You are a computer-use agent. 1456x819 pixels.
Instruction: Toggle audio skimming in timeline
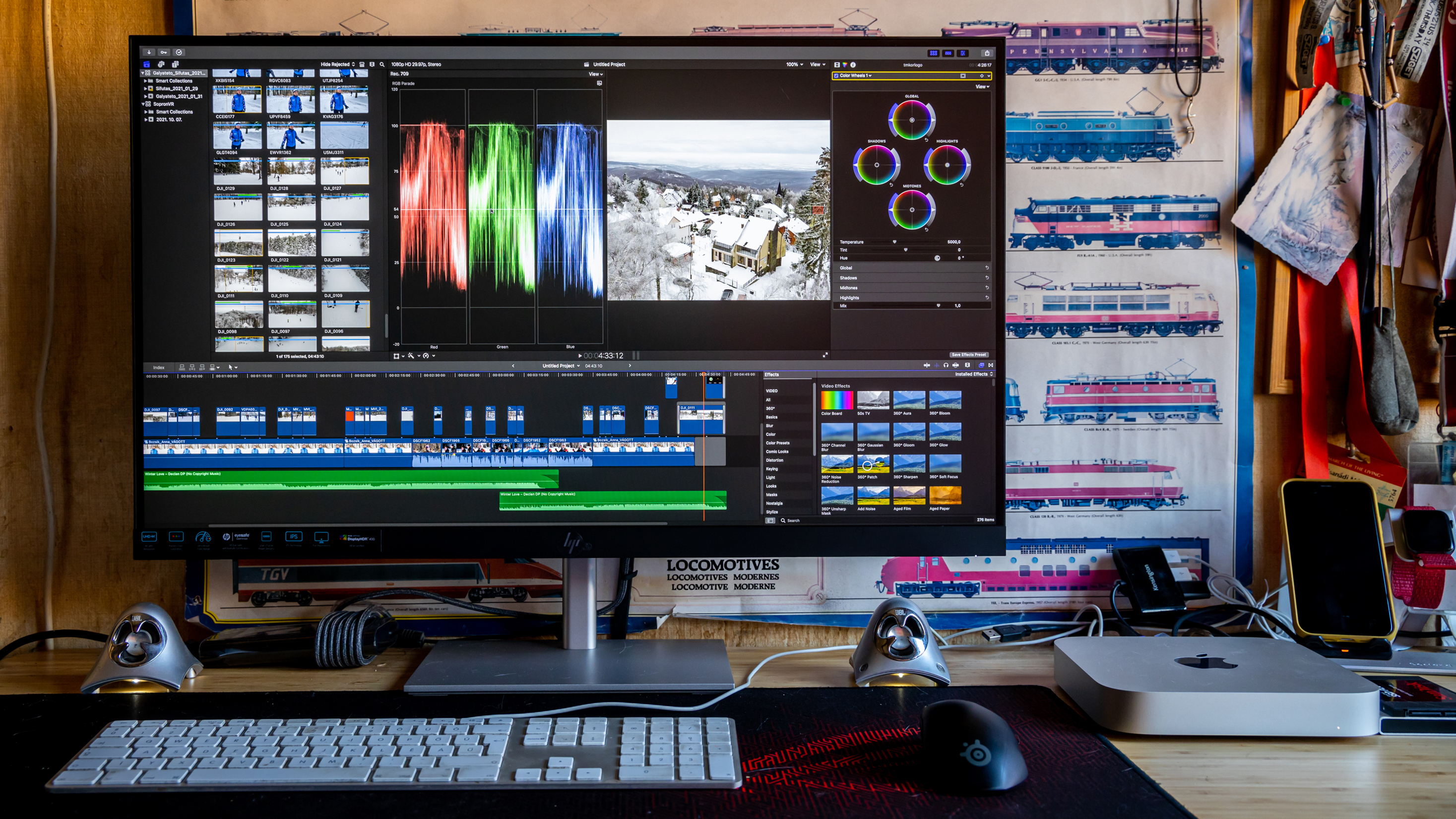coord(937,365)
